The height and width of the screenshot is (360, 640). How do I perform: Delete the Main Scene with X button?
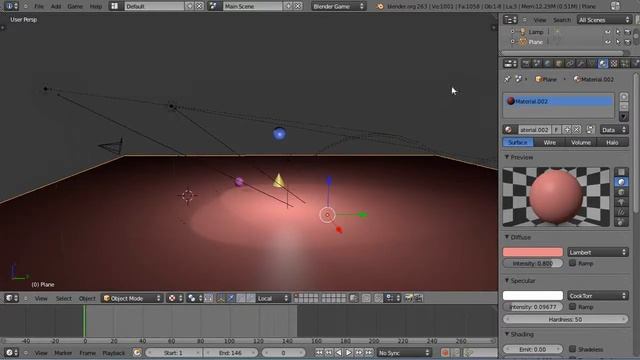298,6
